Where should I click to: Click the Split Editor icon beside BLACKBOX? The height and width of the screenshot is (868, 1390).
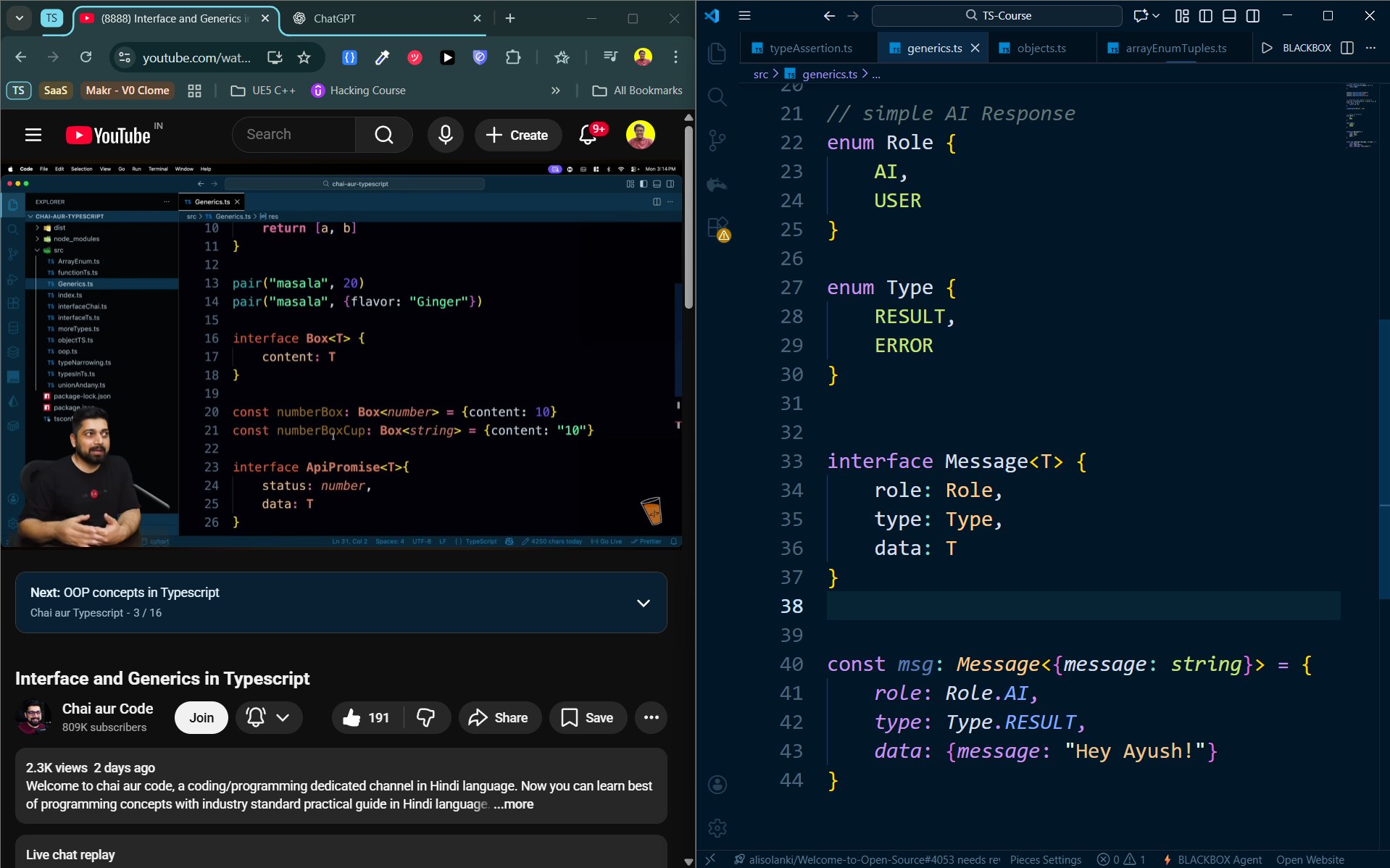tap(1347, 47)
